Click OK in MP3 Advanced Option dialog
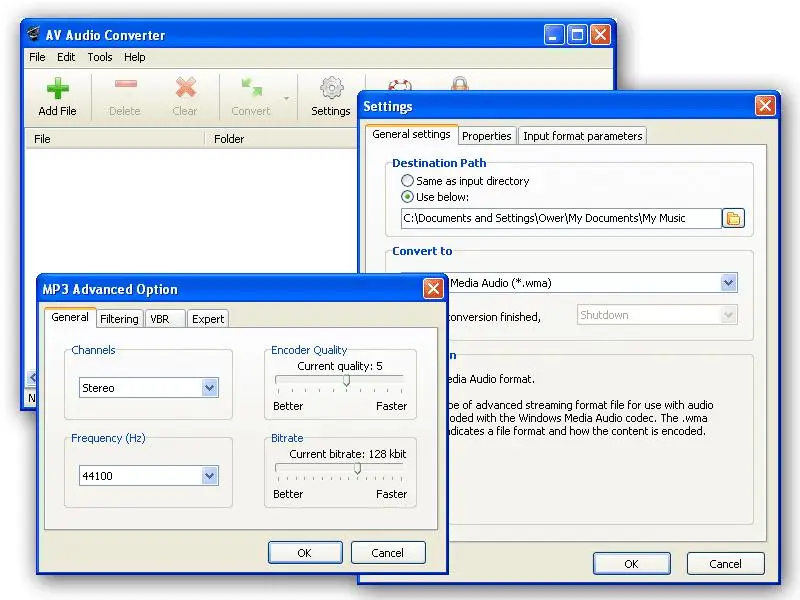Image resolution: width=800 pixels, height=600 pixels. point(305,553)
